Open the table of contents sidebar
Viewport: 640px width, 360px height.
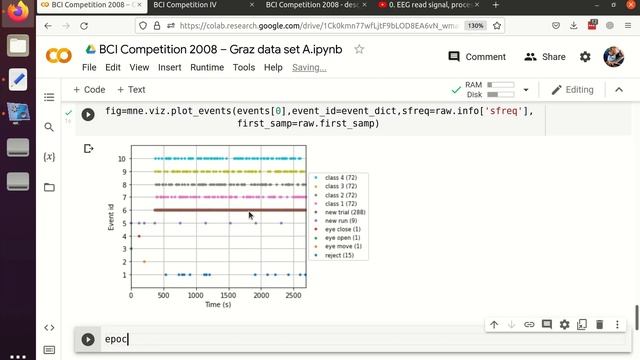(49, 97)
